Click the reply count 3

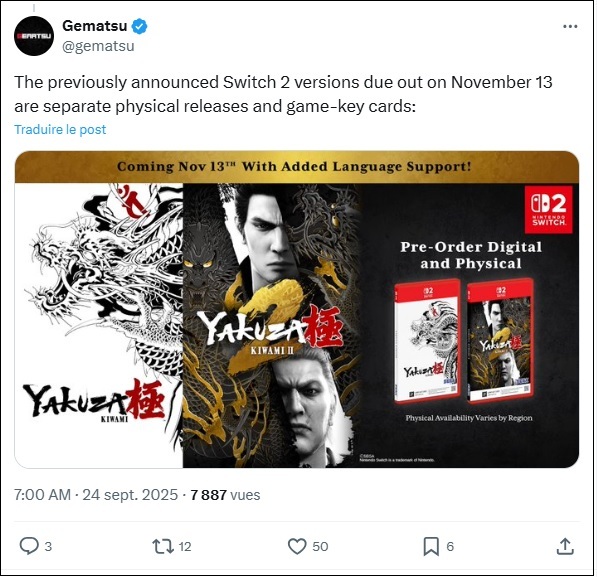point(48,547)
